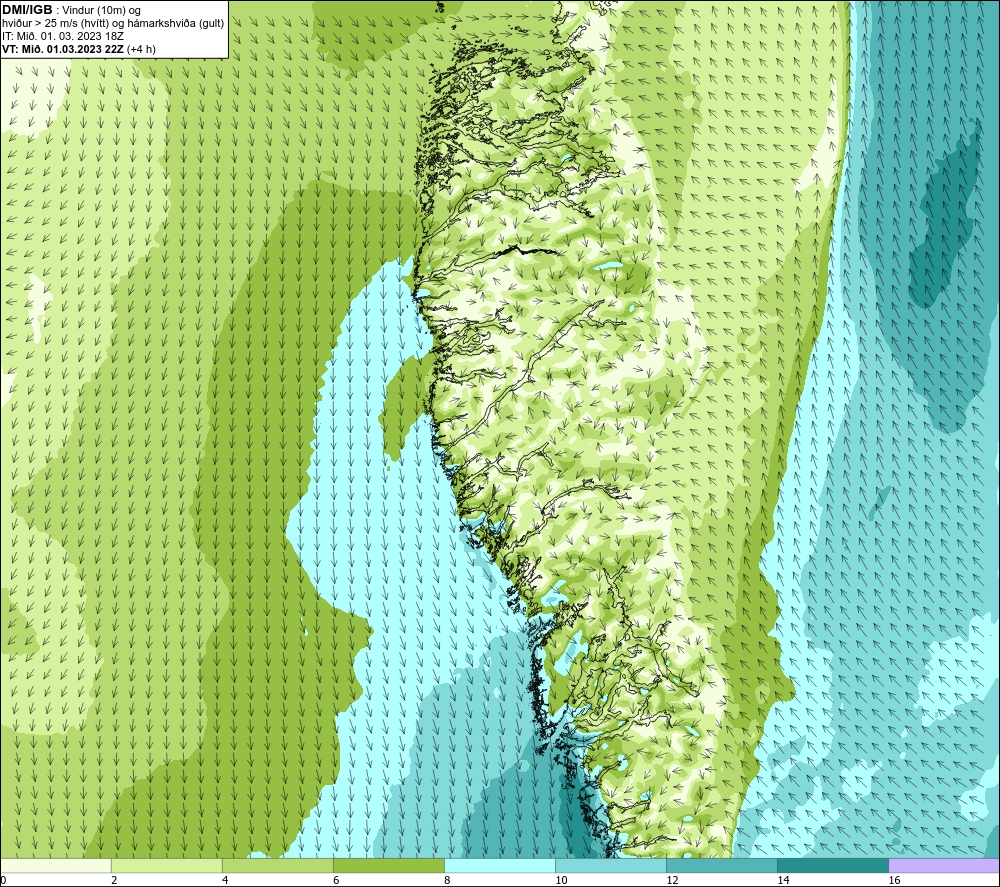Click the 14–16 m/s dark teal swatch
Viewport: 1000px width, 887px height.
click(833, 865)
